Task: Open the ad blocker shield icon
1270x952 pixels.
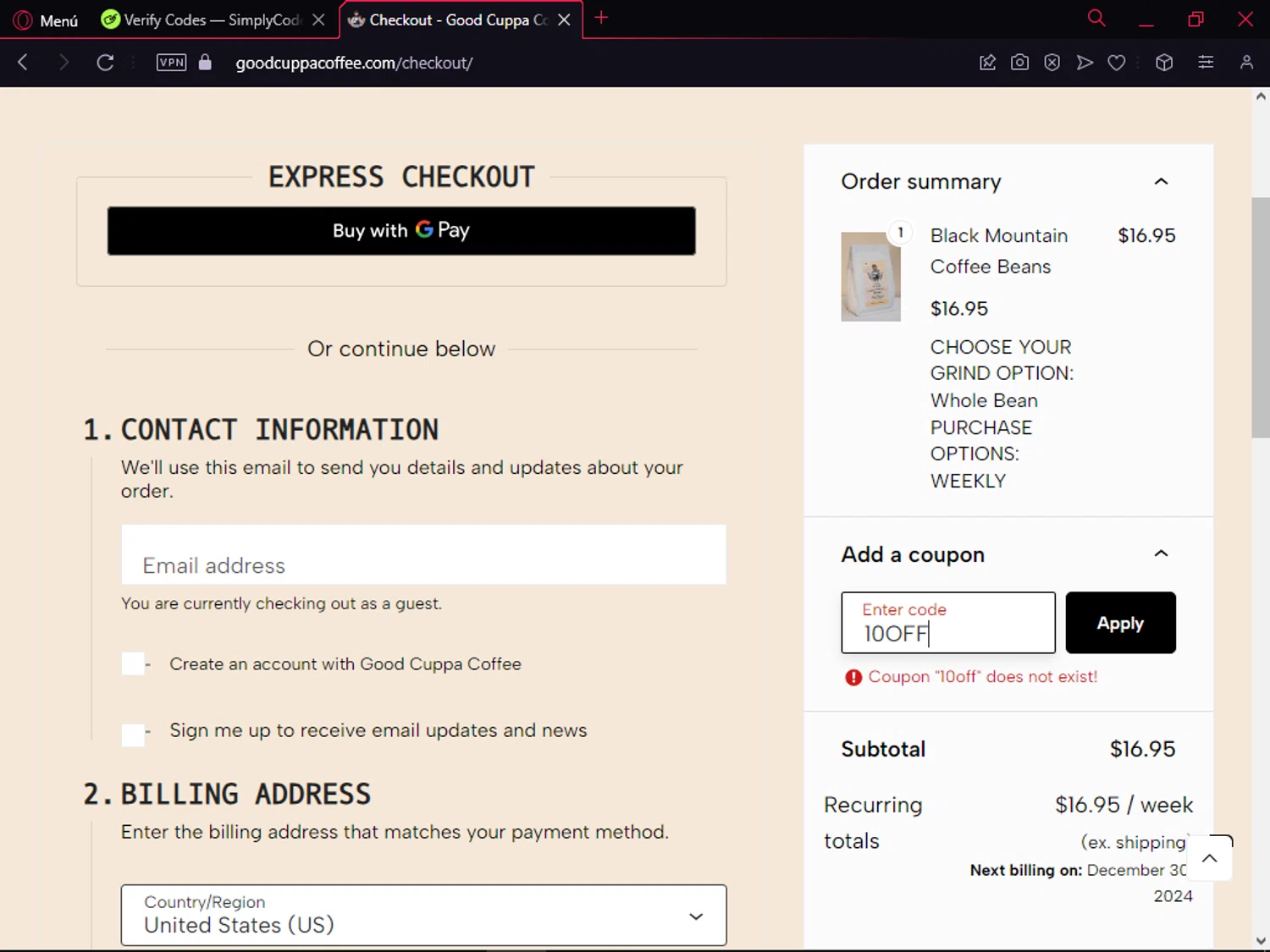Action: (1052, 62)
